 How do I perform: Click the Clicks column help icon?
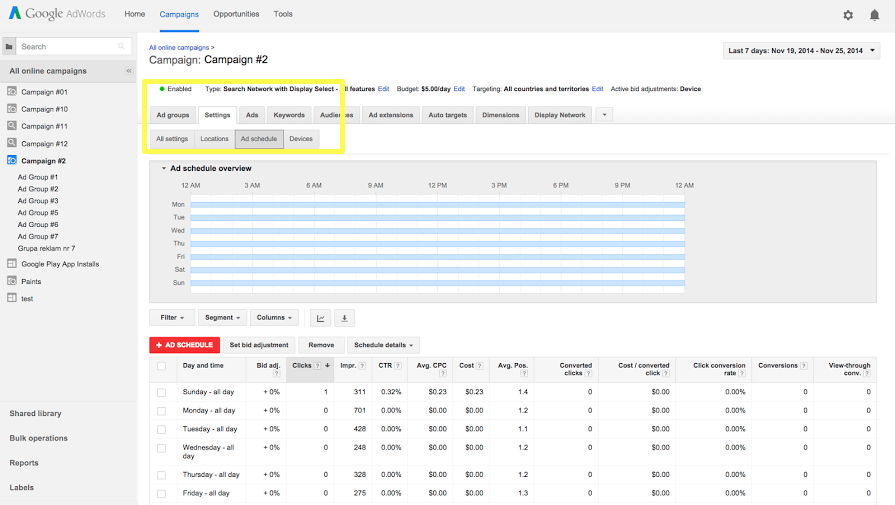(317, 366)
